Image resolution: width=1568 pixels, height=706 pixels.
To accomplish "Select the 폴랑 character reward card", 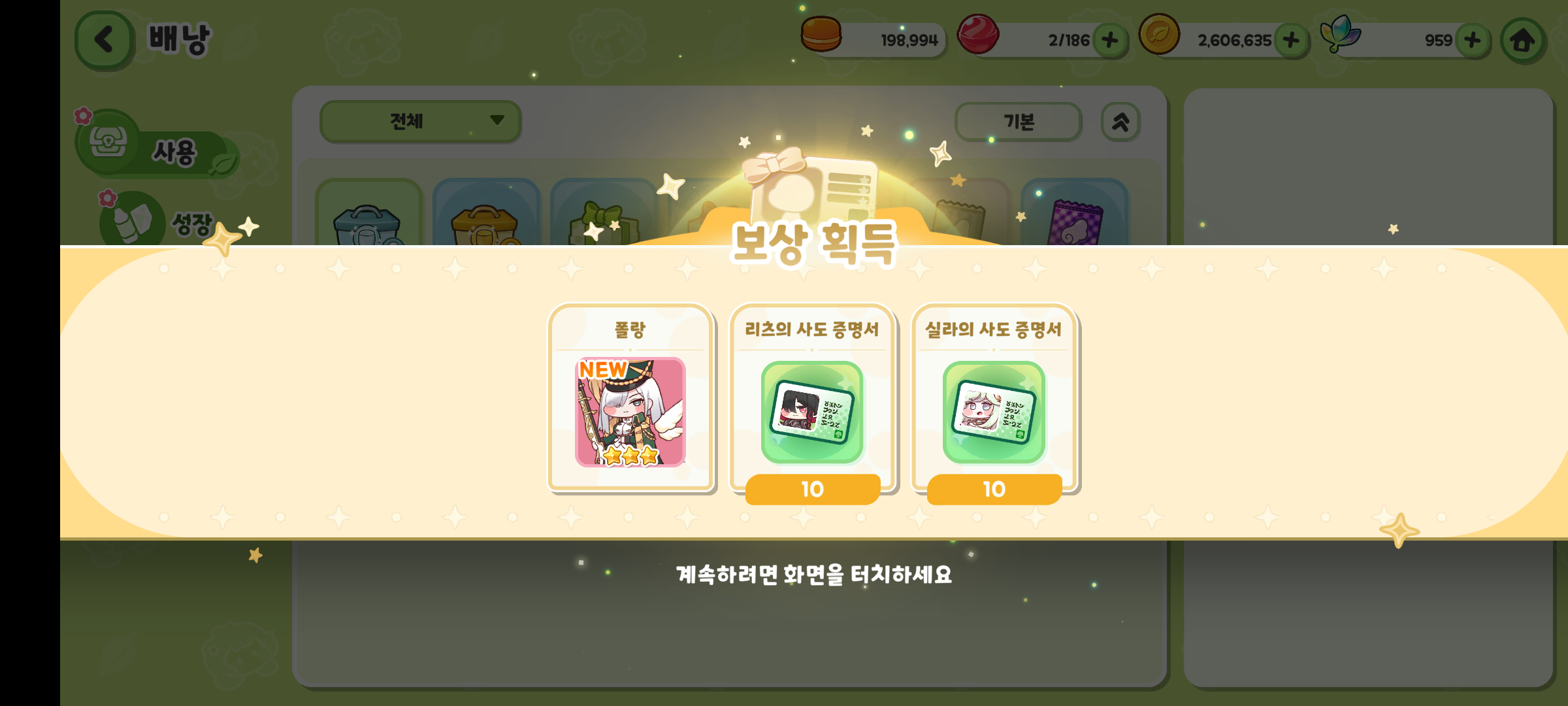I will pos(630,397).
